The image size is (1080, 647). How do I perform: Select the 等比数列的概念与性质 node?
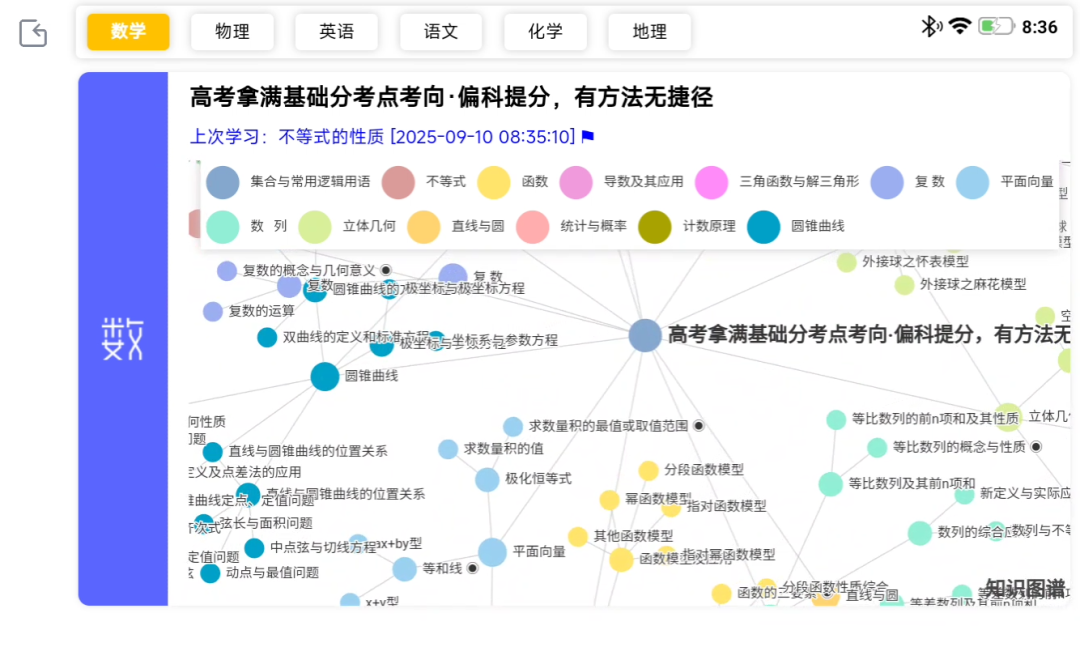tap(877, 448)
